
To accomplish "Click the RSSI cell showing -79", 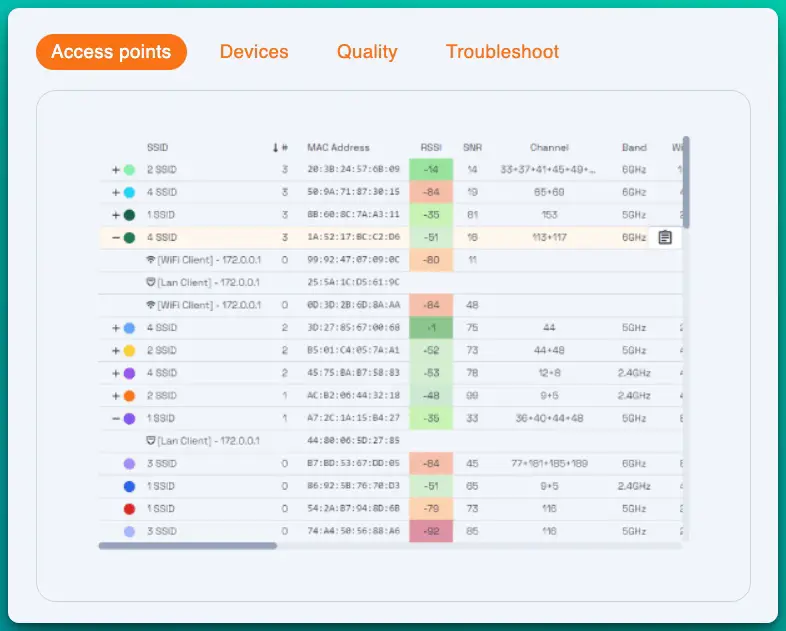I will tap(431, 509).
